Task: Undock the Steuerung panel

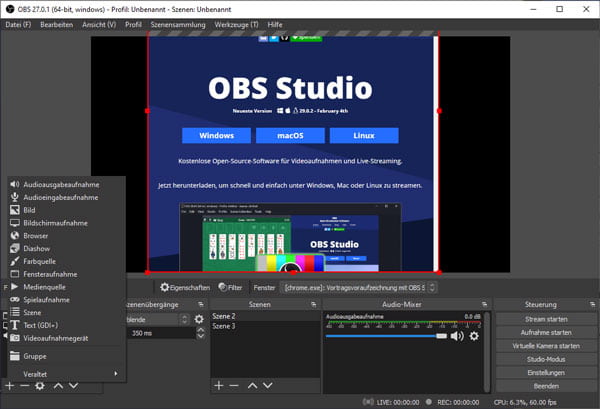Action: point(593,305)
